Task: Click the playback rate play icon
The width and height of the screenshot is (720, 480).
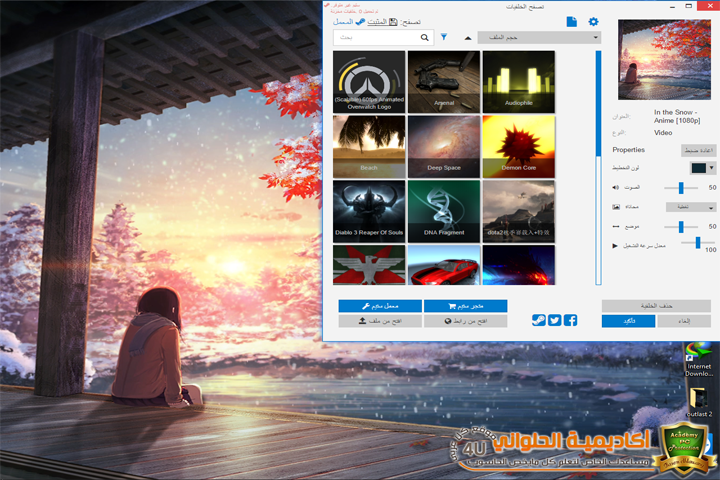Action: [x=615, y=246]
